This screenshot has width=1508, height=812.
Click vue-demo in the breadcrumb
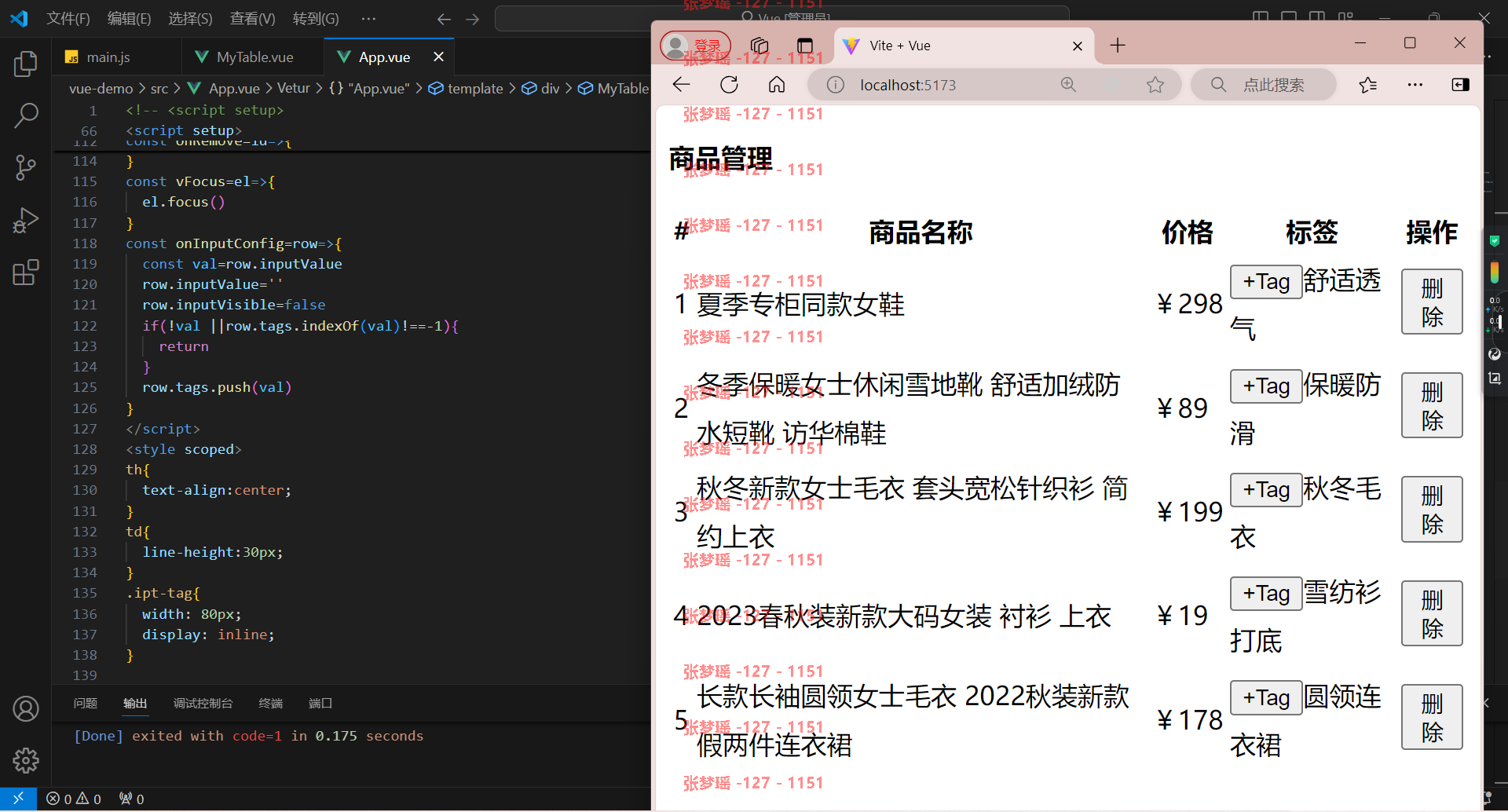pos(101,88)
